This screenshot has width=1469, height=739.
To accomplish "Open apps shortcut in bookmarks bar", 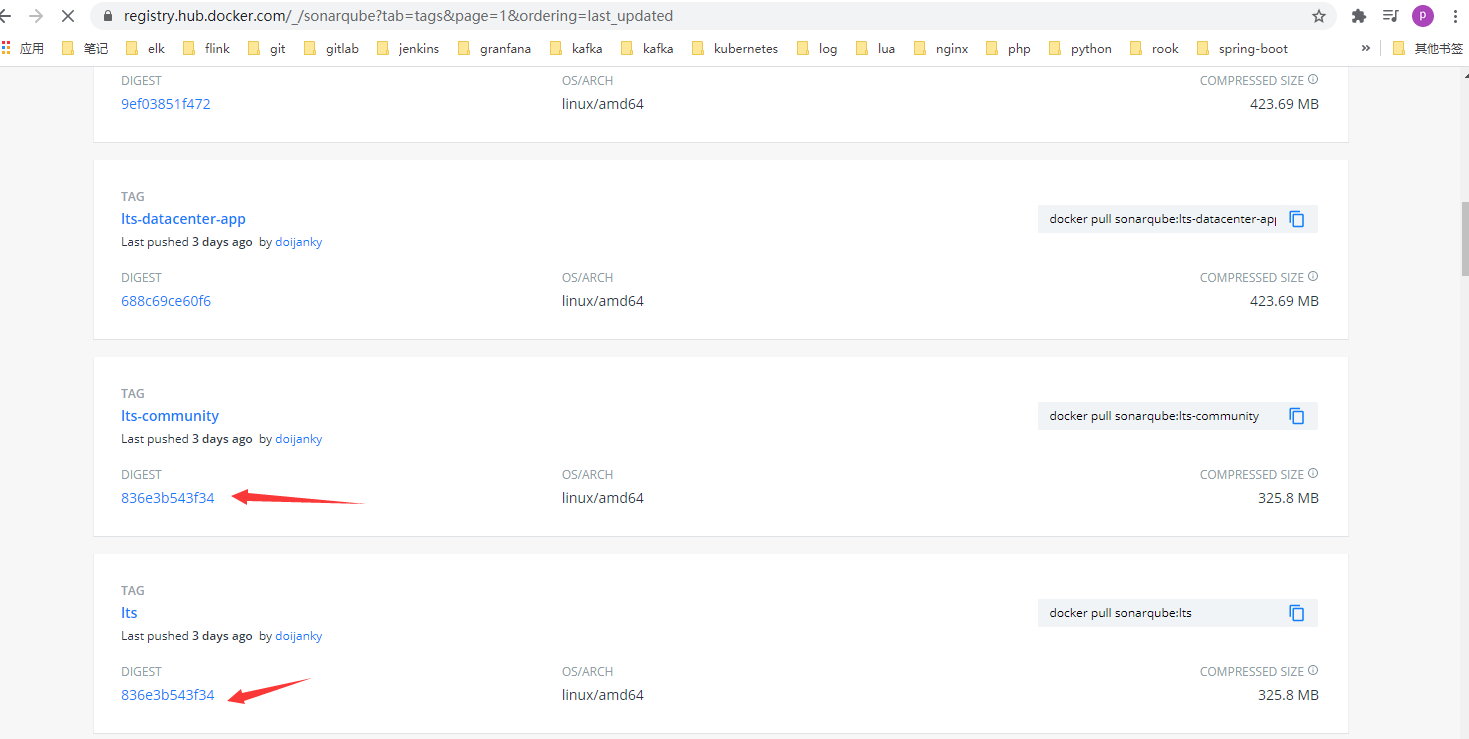I will pos(23,48).
